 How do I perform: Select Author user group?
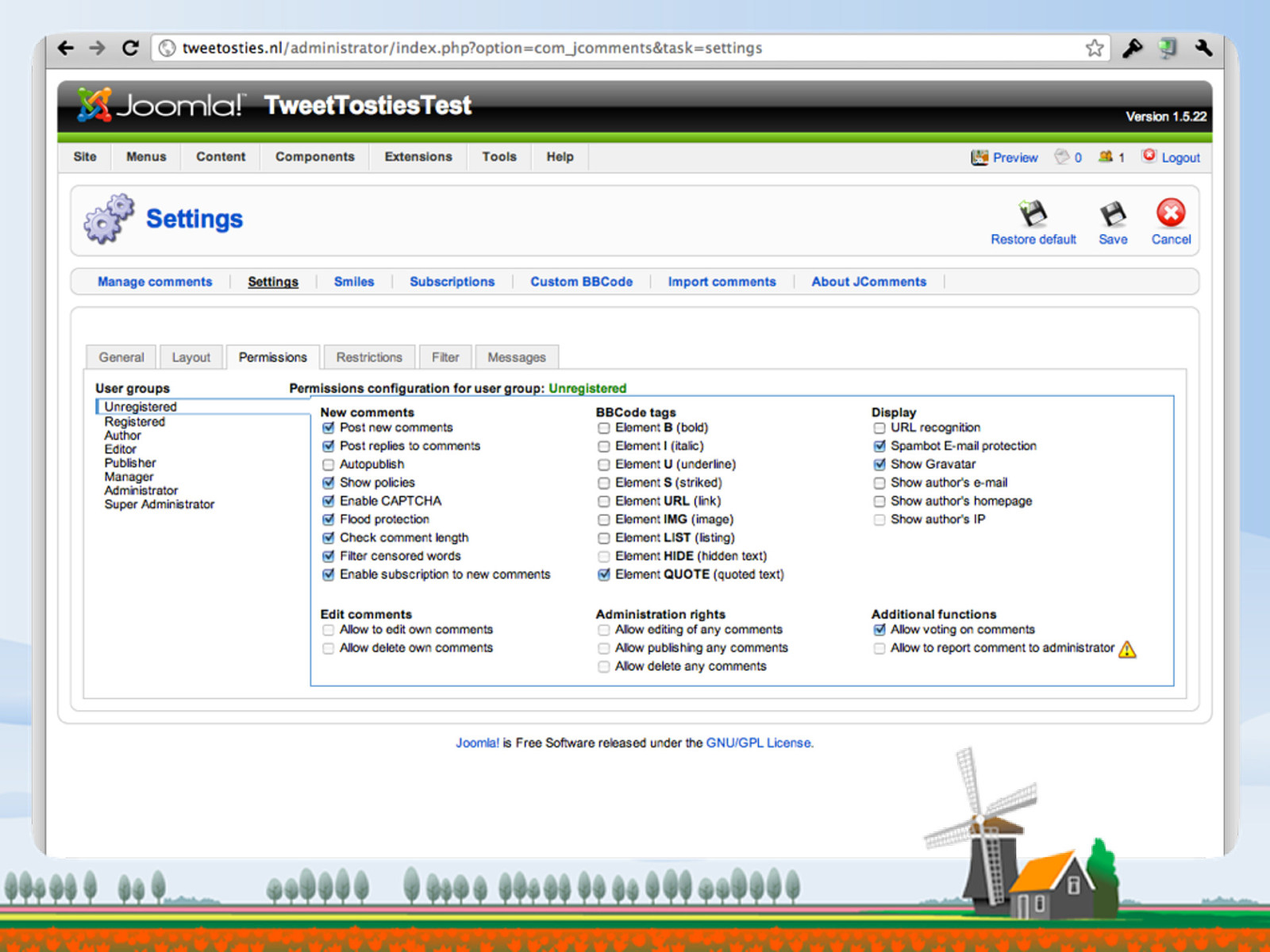tap(123, 436)
